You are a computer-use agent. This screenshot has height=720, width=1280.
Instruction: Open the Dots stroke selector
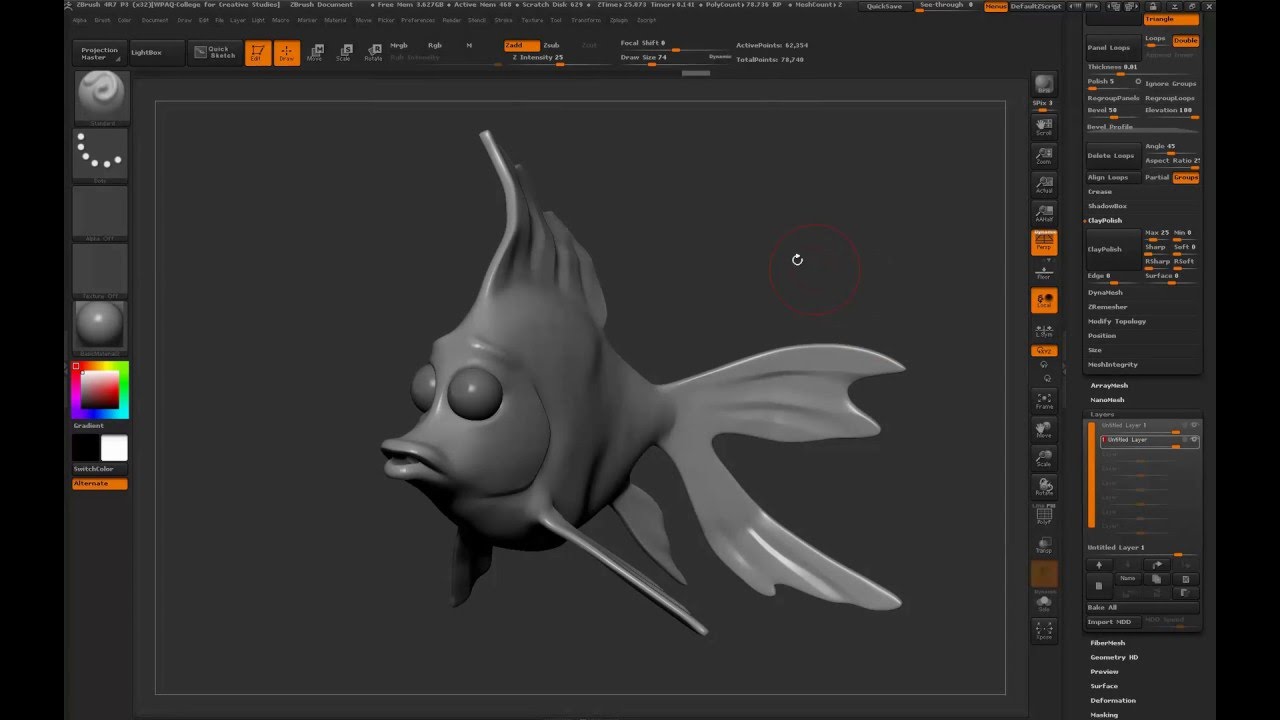click(x=101, y=155)
